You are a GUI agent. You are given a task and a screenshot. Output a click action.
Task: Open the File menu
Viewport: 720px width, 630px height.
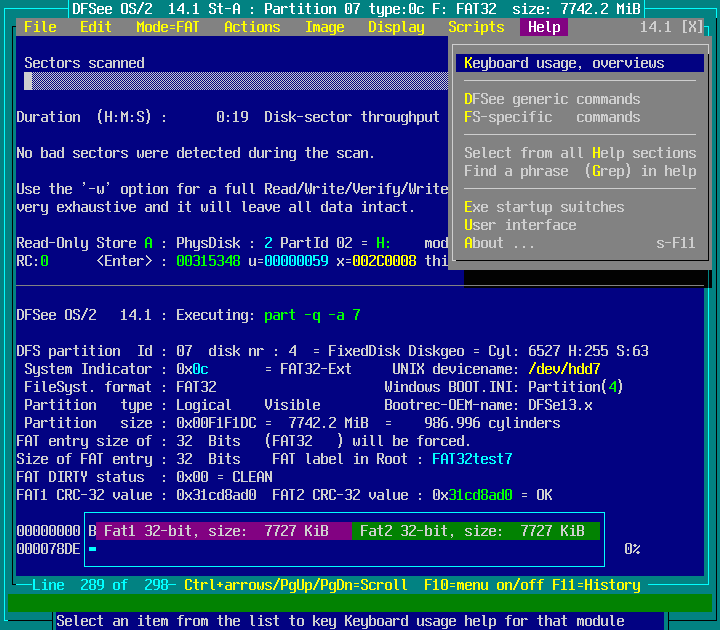click(40, 27)
